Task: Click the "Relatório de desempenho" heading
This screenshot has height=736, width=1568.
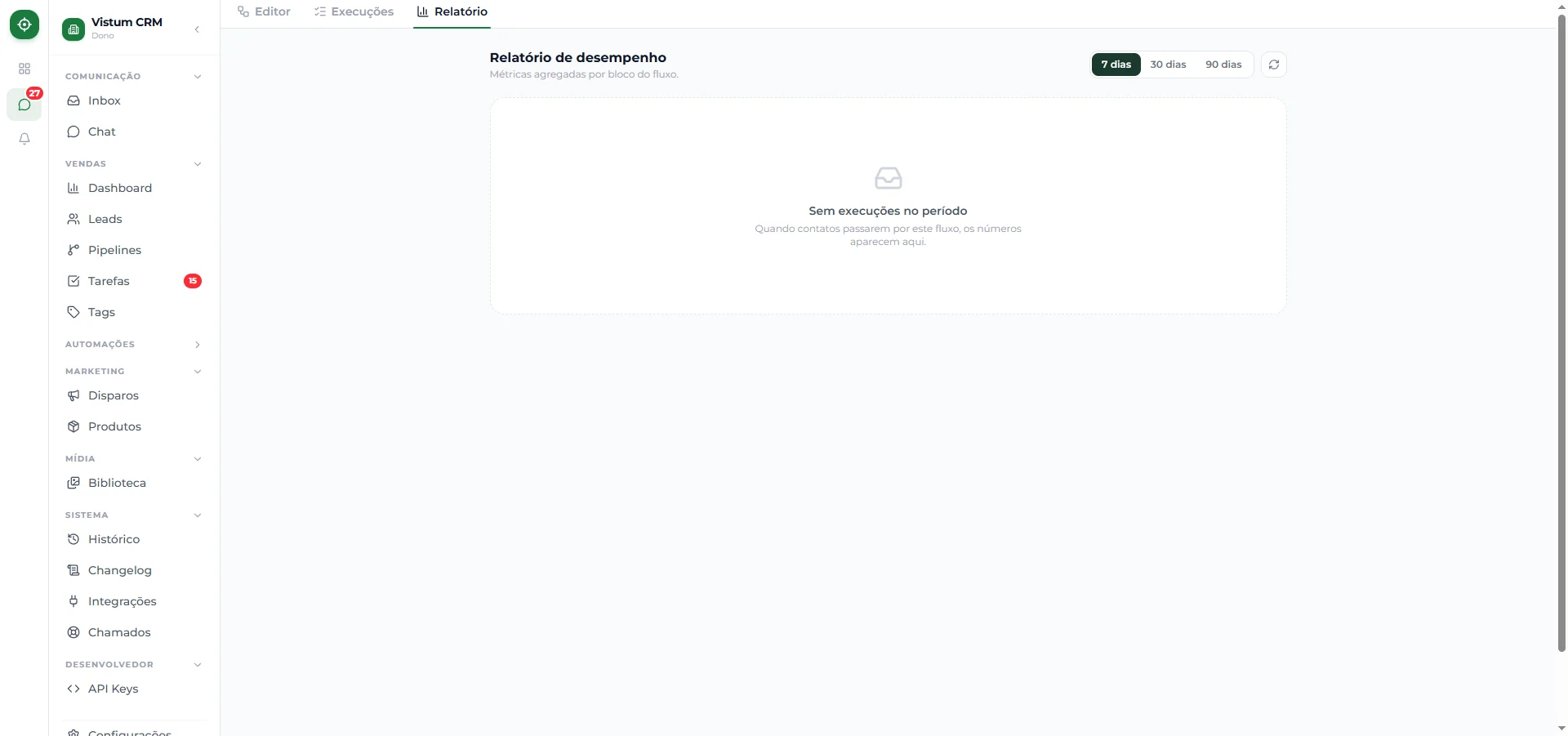Action: tap(577, 57)
